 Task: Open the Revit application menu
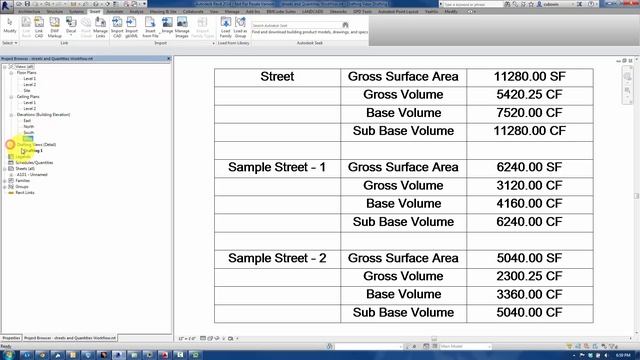pyautogui.click(x=6, y=6)
